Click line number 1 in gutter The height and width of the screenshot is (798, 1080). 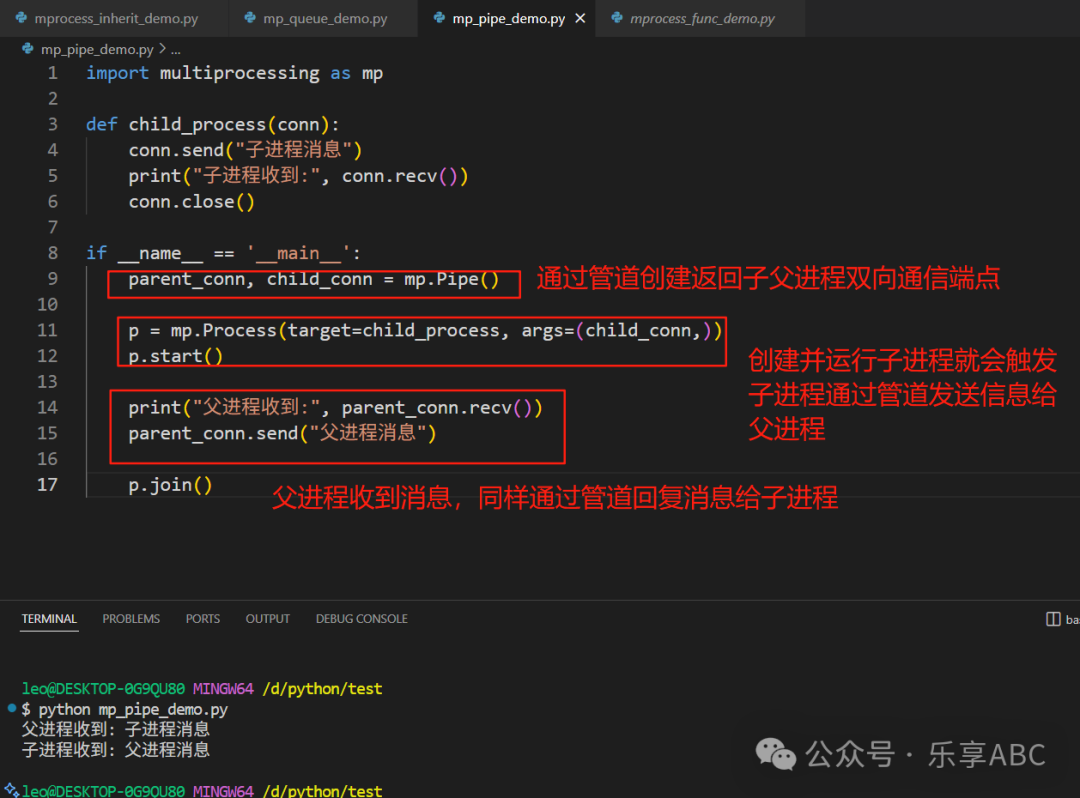pos(53,73)
